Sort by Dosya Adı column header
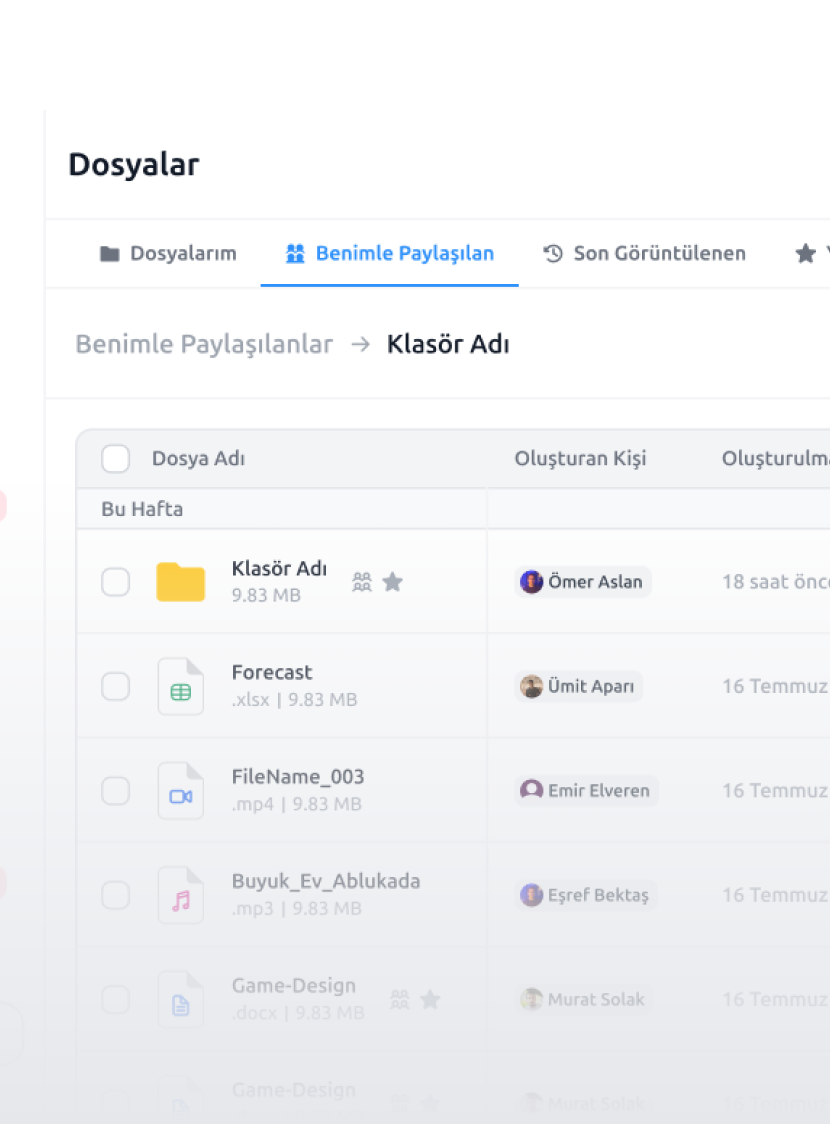Image resolution: width=830 pixels, height=1124 pixels. [x=198, y=459]
